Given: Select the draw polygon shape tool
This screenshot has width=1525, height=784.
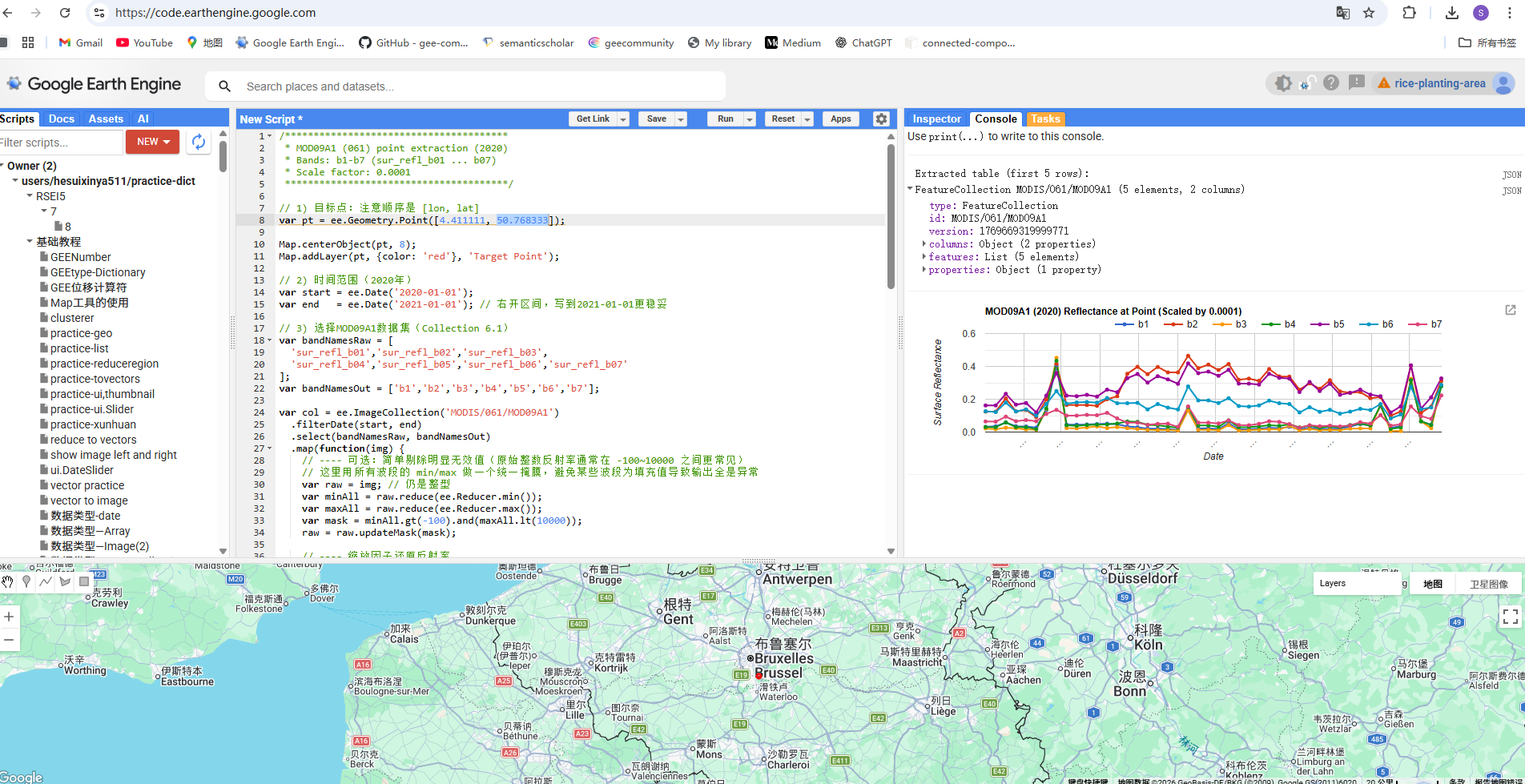Looking at the screenshot, I should coord(65,582).
